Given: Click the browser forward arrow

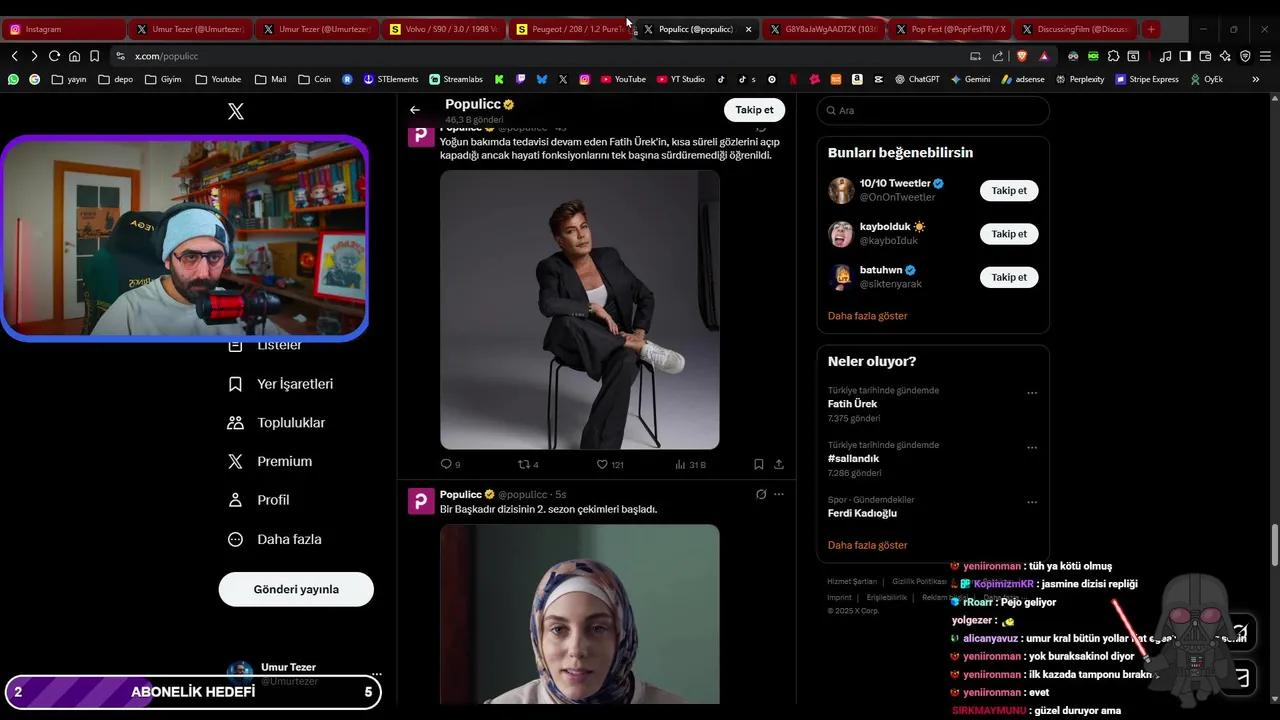Looking at the screenshot, I should click(x=34, y=56).
